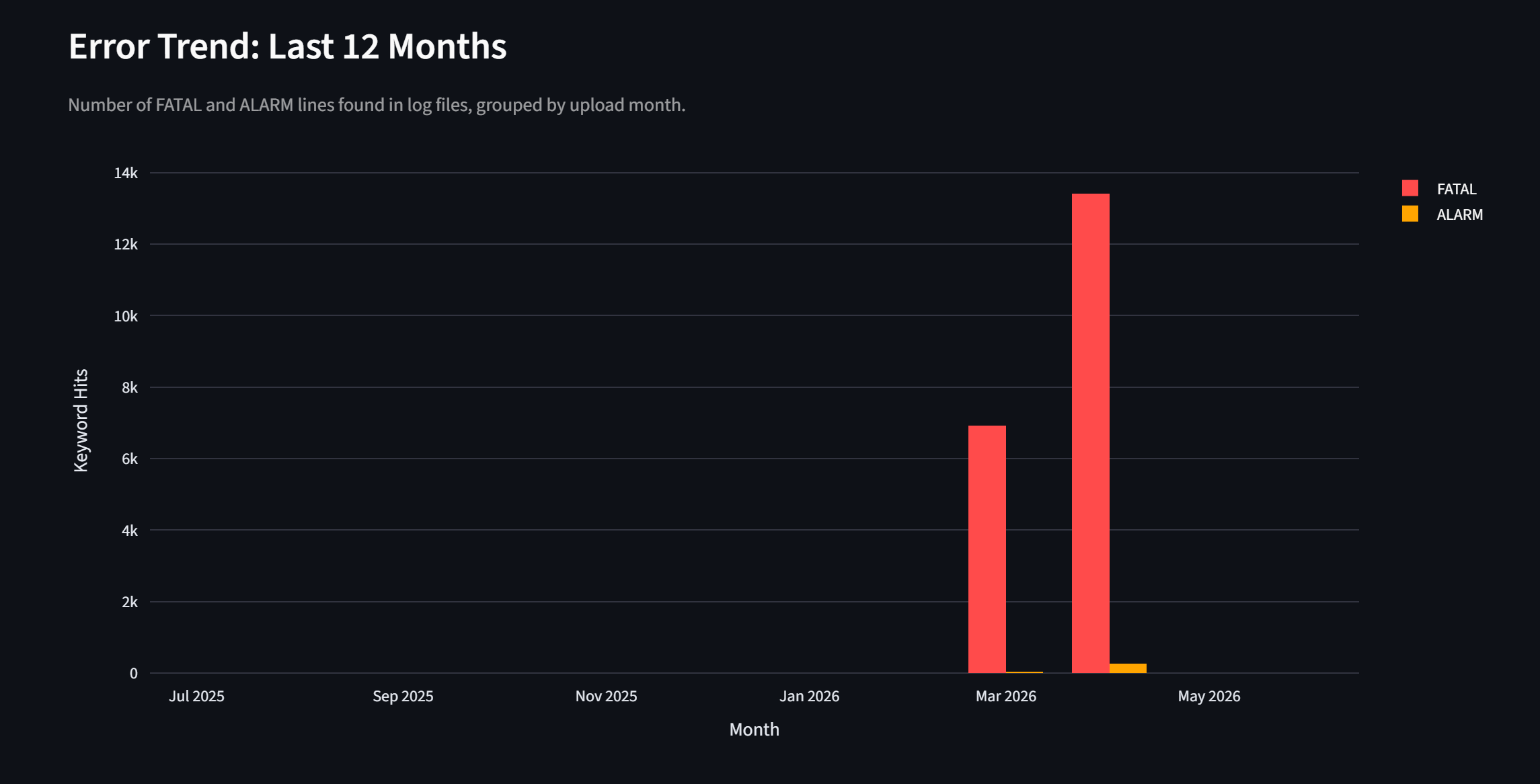
Task: Toggle the ALARM series in the legend
Action: click(x=1443, y=214)
